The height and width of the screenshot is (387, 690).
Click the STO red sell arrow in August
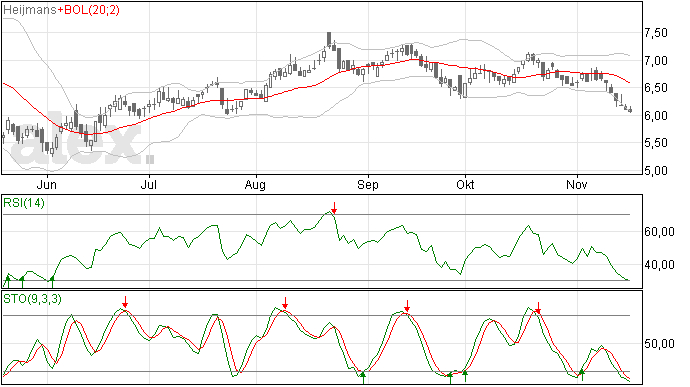pyautogui.click(x=285, y=303)
